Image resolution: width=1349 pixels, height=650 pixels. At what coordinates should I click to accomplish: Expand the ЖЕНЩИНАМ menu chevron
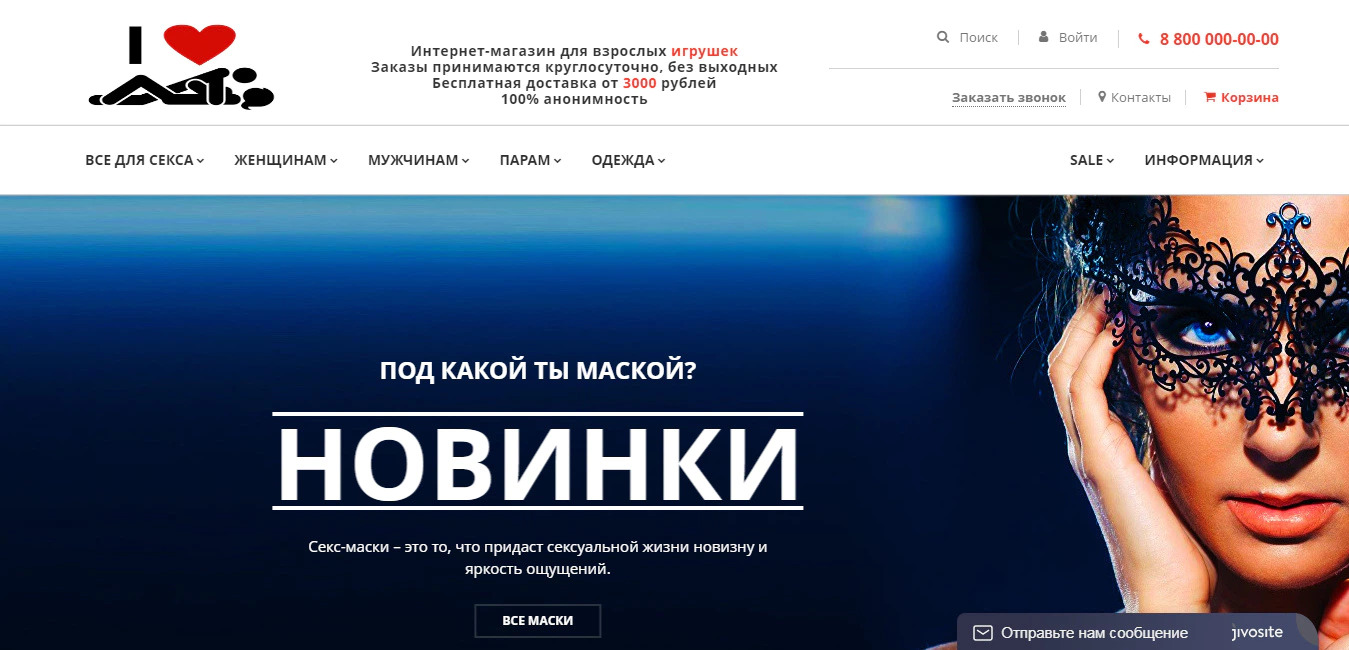point(334,161)
